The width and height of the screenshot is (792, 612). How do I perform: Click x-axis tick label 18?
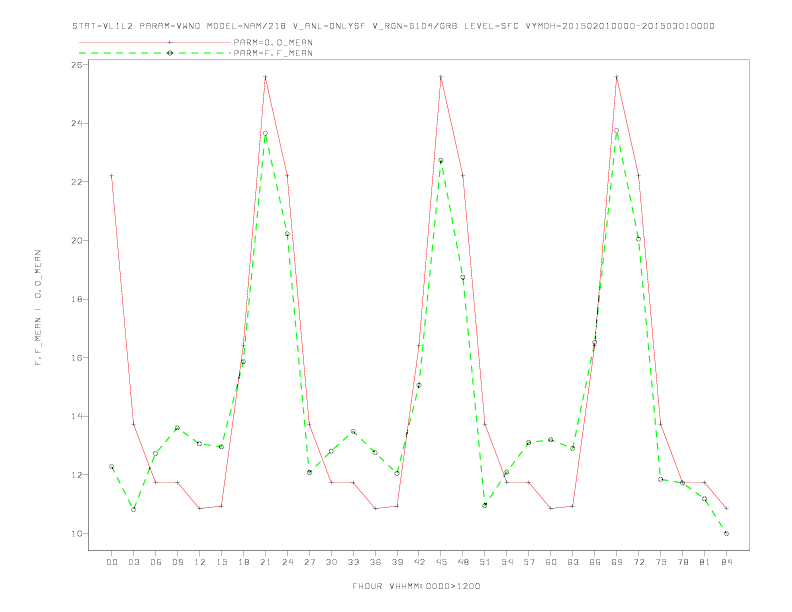[x=243, y=562]
